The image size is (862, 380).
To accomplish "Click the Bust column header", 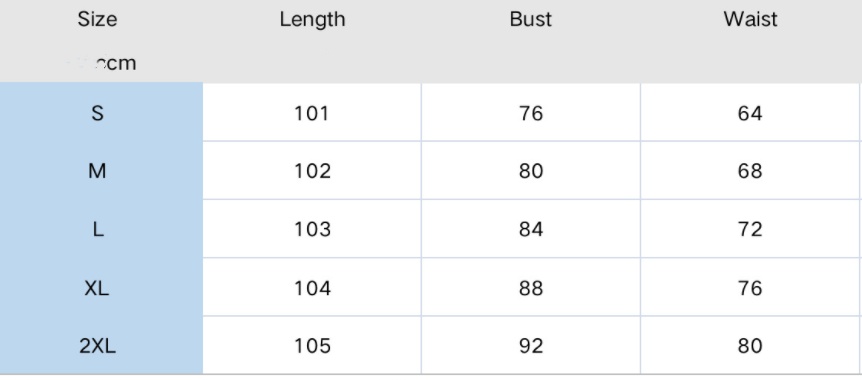I will click(x=531, y=19).
